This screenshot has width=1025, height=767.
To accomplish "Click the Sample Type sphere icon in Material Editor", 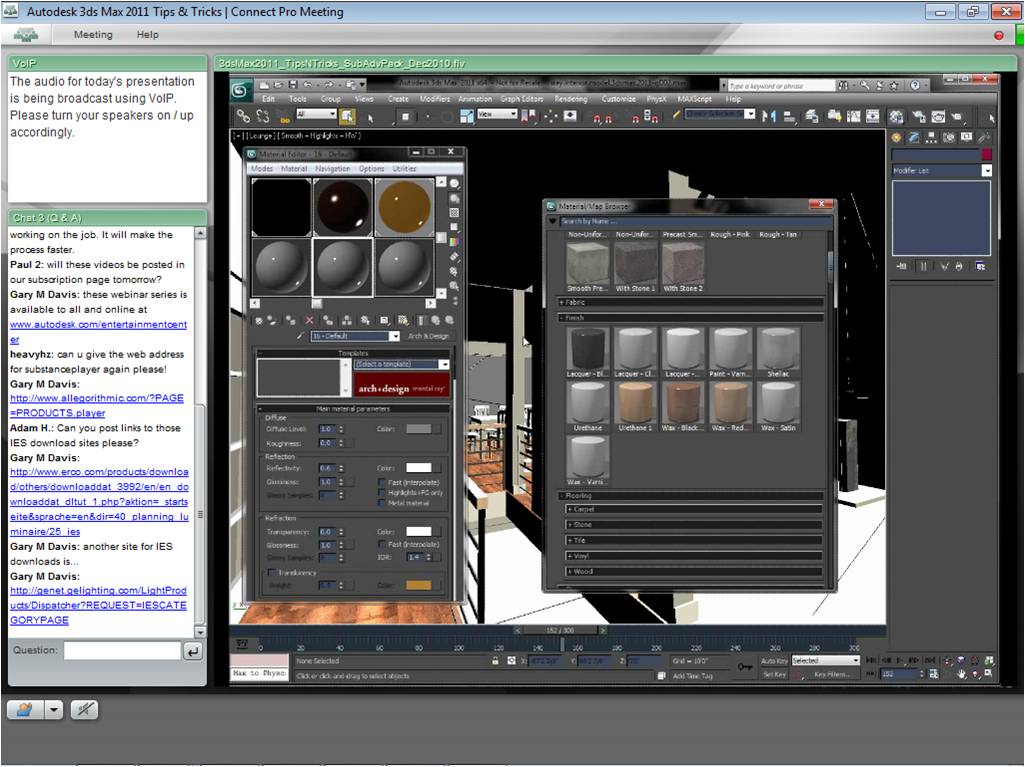I will click(454, 184).
